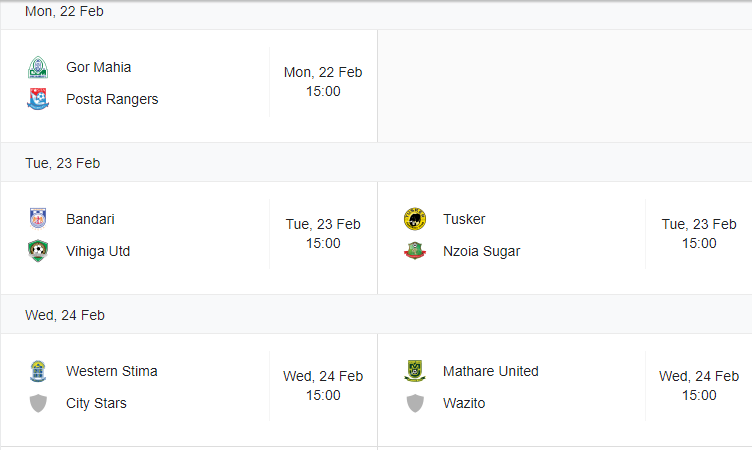
Task: Click the Gor Mahia club crest
Action: (x=38, y=67)
